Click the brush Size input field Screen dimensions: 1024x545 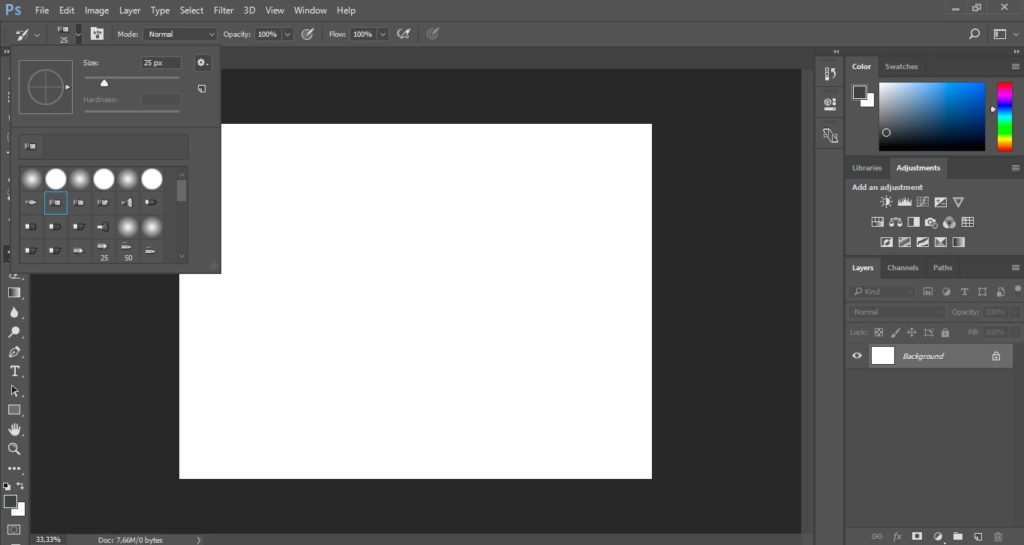tap(160, 62)
